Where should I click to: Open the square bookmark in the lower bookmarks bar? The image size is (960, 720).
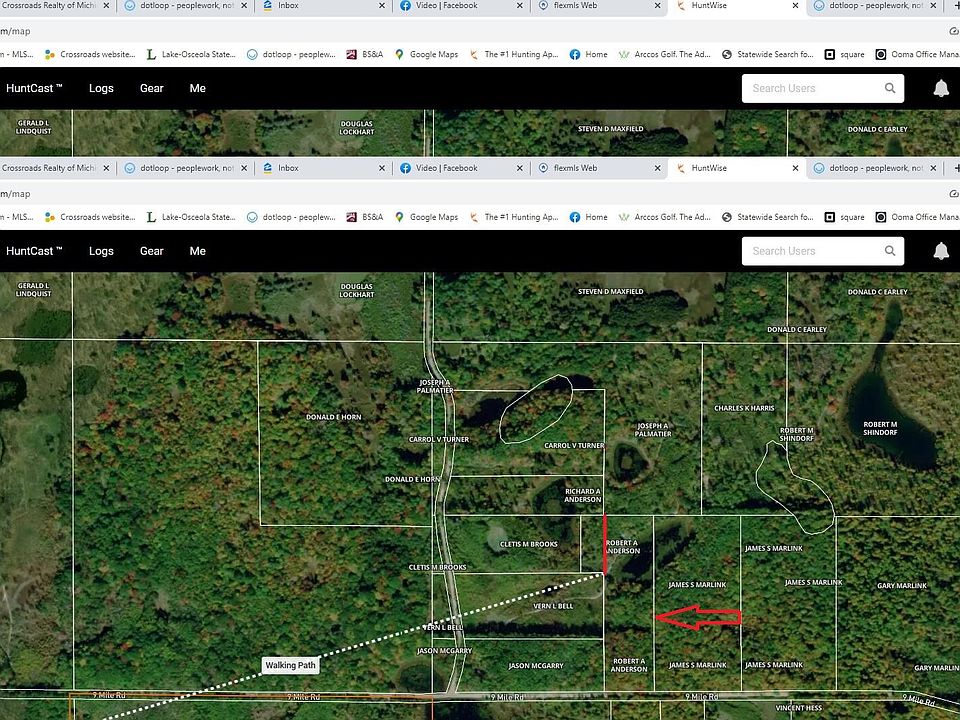click(844, 217)
